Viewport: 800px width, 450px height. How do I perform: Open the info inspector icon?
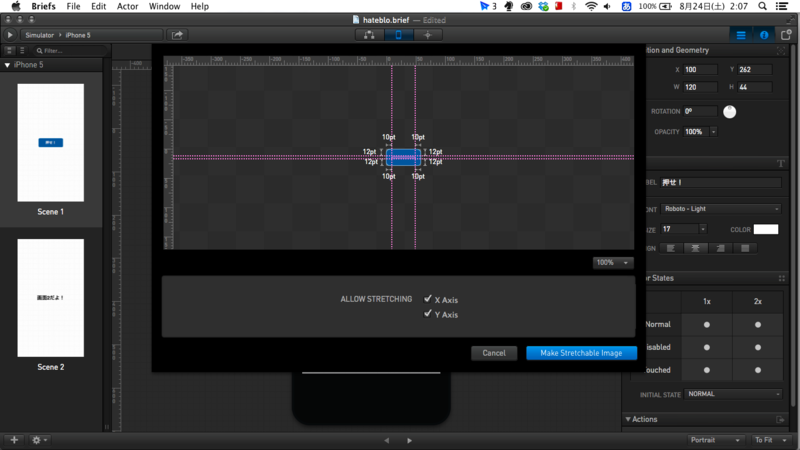(x=764, y=35)
